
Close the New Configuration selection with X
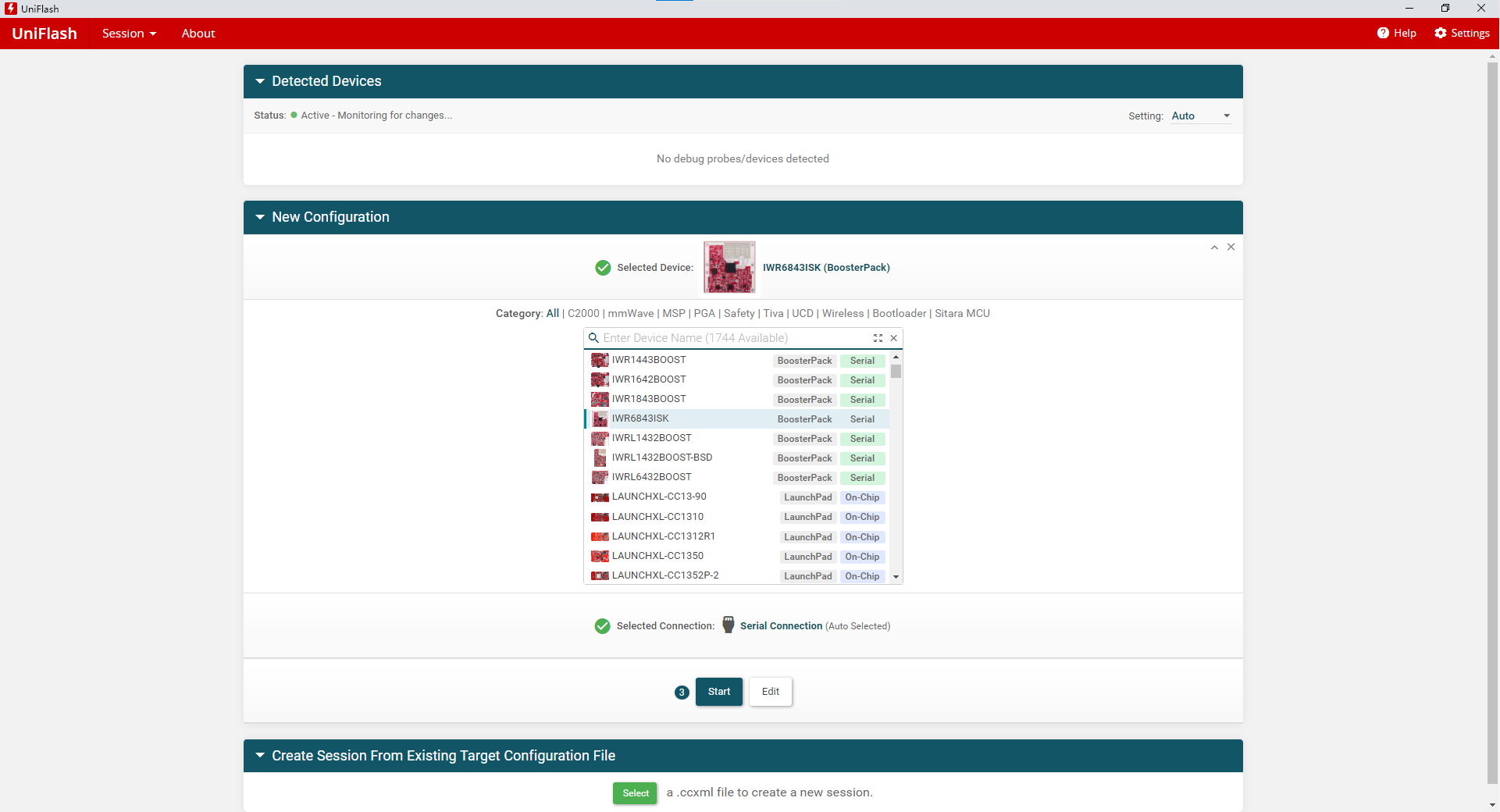coord(1231,247)
